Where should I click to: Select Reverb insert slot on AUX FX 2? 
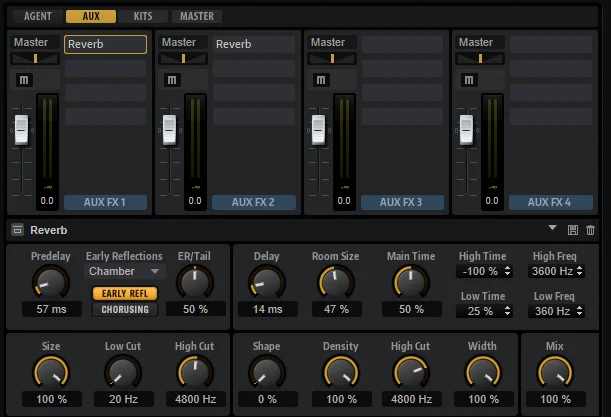[254, 44]
